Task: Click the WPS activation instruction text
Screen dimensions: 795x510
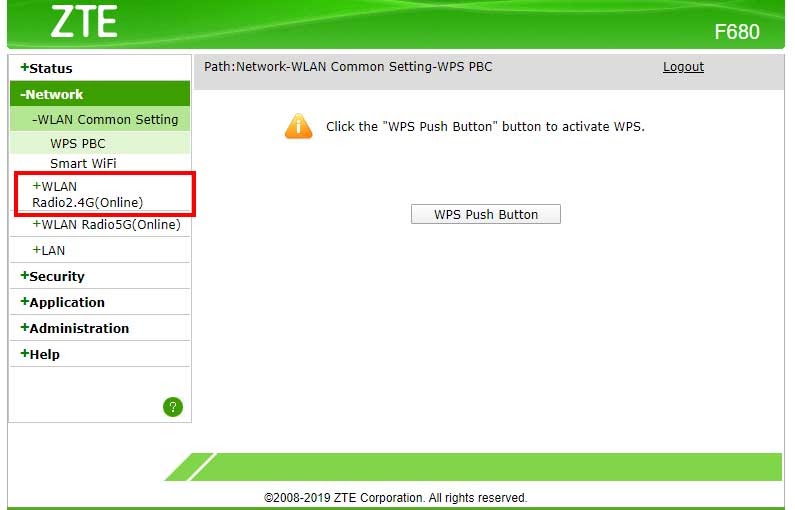Action: tap(485, 126)
